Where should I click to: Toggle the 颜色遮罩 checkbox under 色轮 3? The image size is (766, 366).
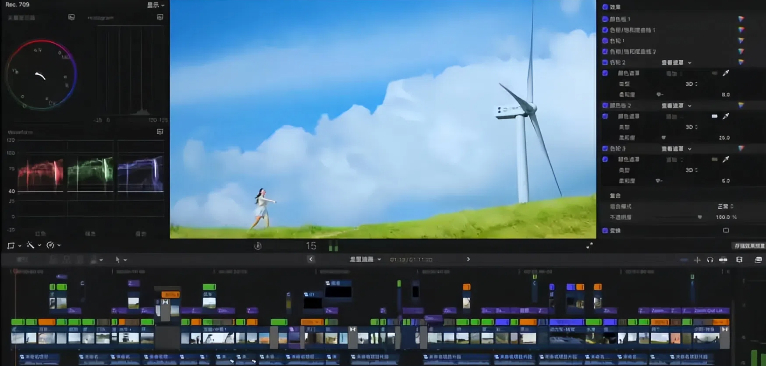[605, 159]
